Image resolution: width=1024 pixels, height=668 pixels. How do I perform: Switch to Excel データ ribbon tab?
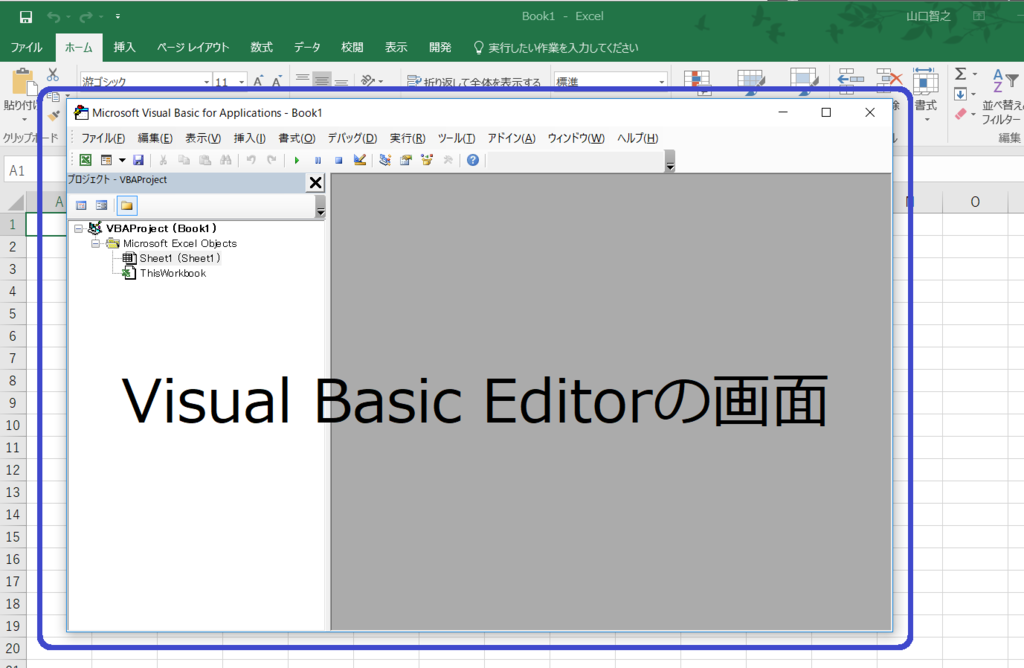point(307,47)
